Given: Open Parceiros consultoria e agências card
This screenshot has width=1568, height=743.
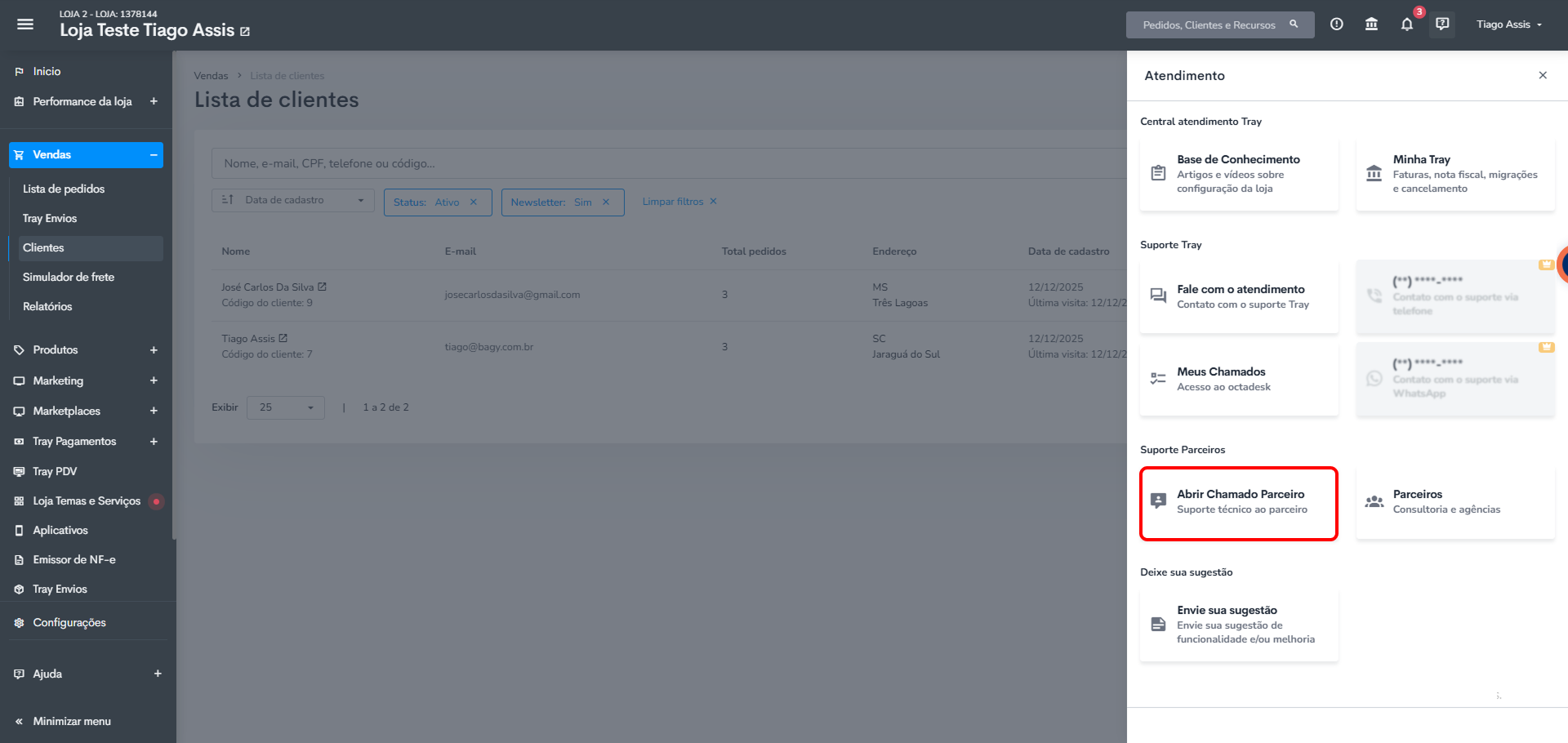Looking at the screenshot, I should tap(1455, 502).
